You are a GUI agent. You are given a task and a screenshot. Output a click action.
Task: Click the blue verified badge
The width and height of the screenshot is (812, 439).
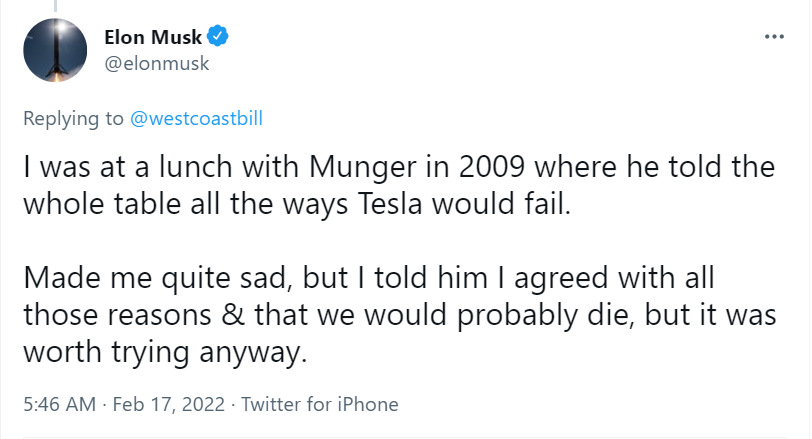tap(219, 38)
